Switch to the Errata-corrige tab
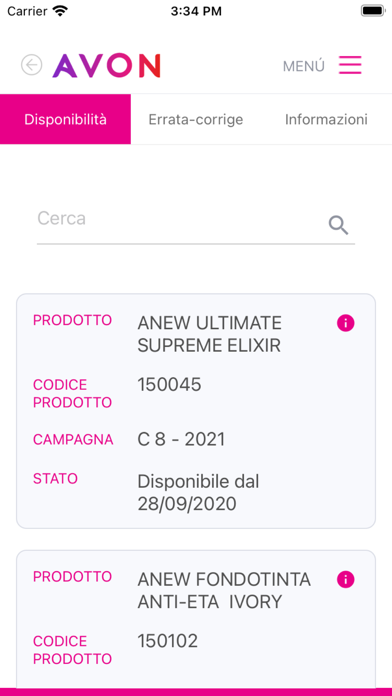This screenshot has width=392, height=696. (x=196, y=119)
